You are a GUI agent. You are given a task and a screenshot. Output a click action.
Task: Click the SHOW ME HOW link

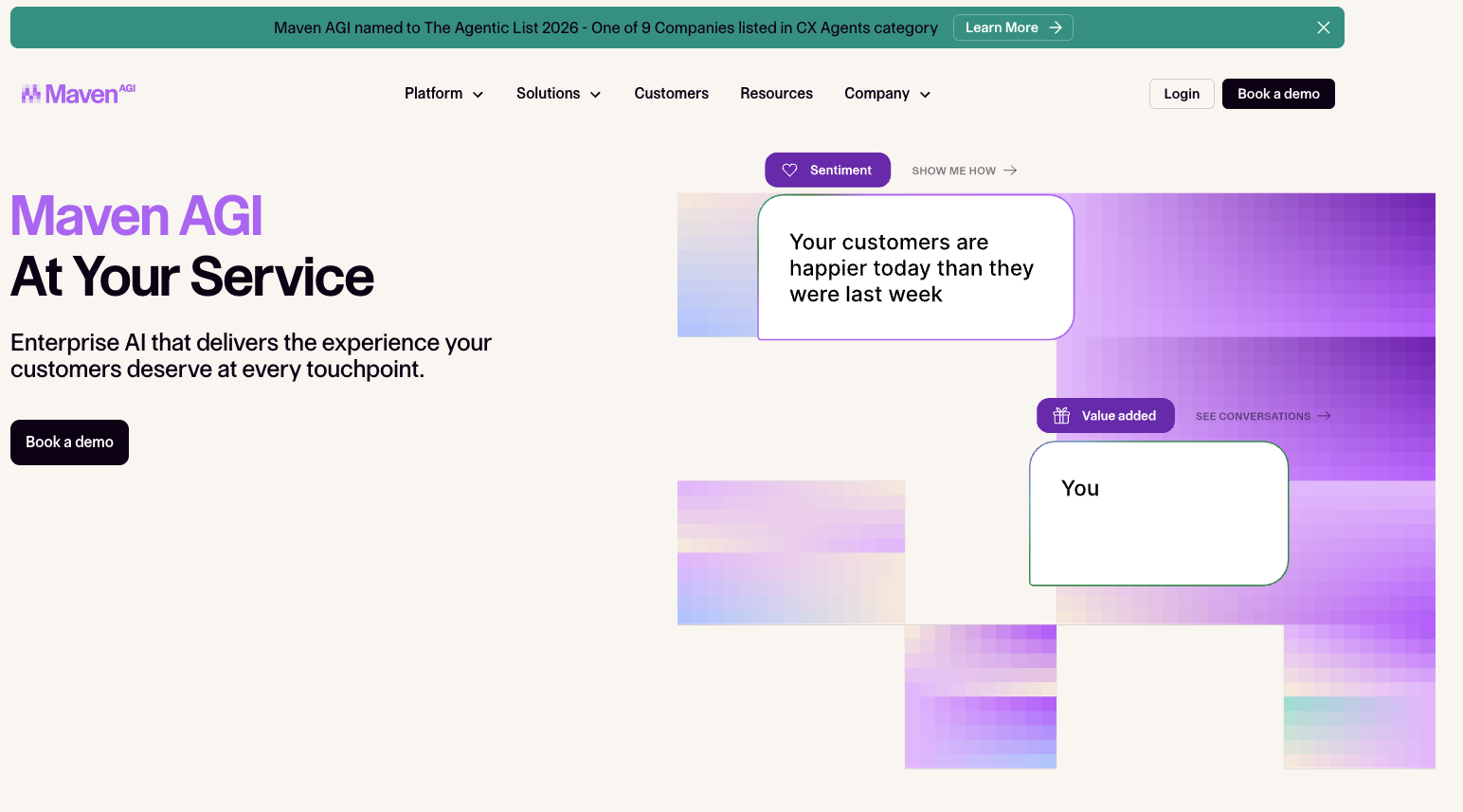pos(964,171)
